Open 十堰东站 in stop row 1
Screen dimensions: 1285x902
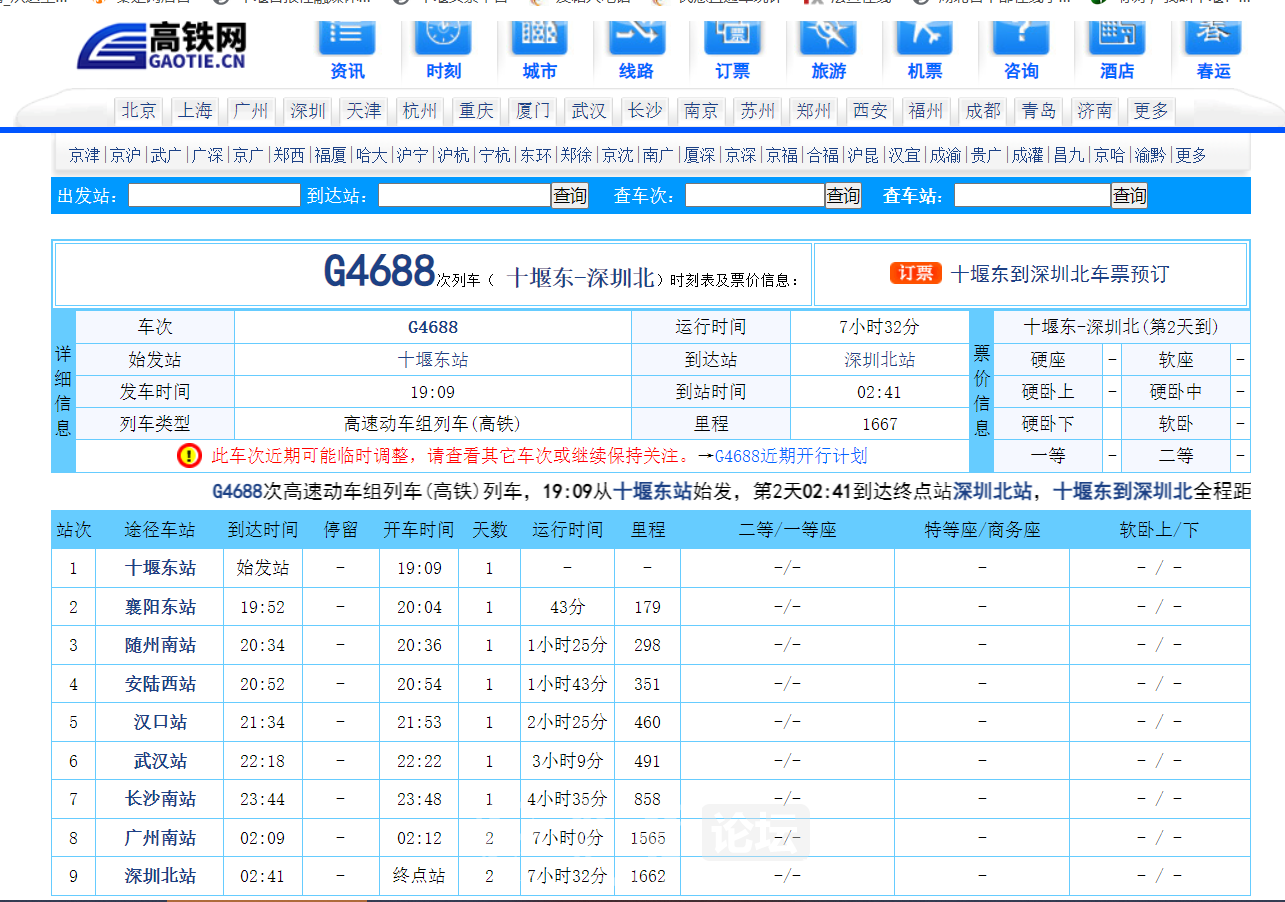[x=160, y=568]
